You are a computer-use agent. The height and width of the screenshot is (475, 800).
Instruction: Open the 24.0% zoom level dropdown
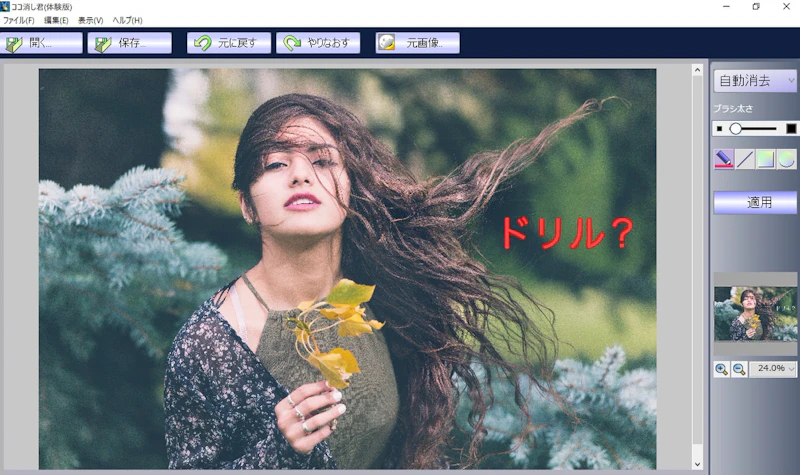pyautogui.click(x=772, y=368)
